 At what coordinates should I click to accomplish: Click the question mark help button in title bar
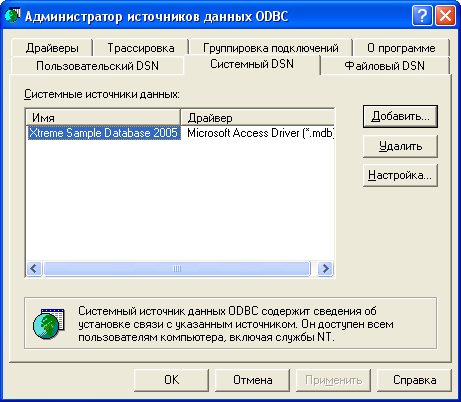pyautogui.click(x=422, y=16)
